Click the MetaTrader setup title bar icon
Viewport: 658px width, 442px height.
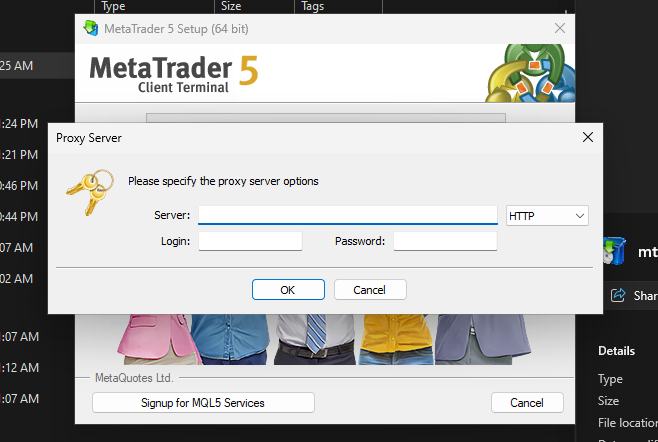click(91, 29)
